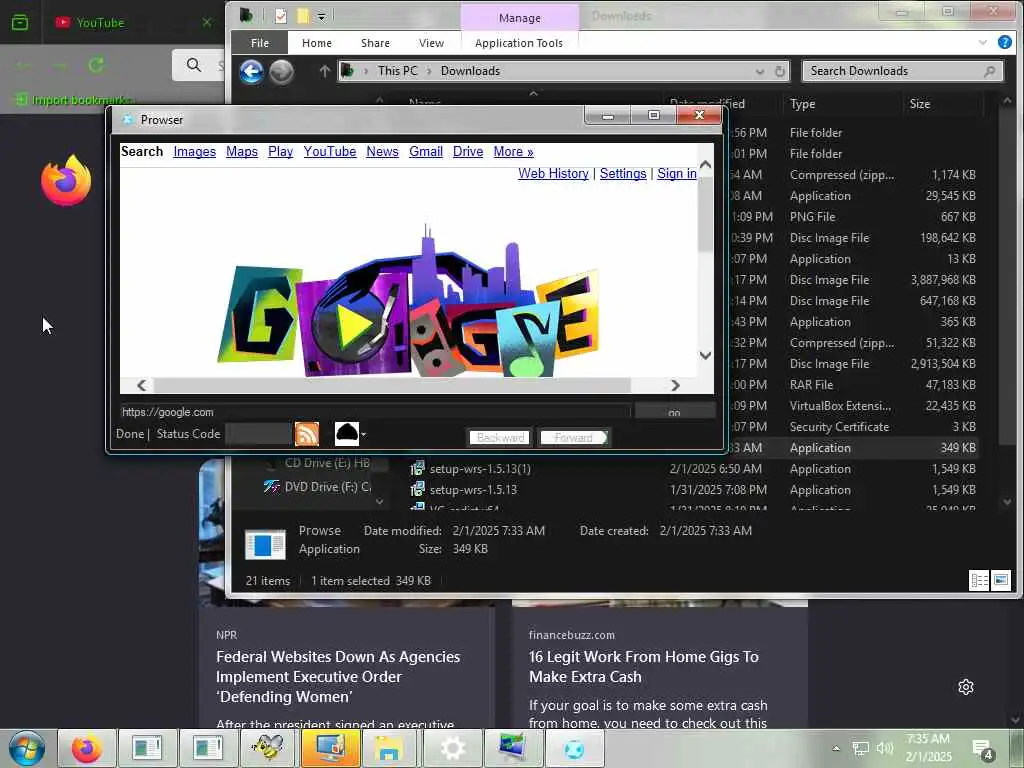
Task: Select the setup-wrs-1.5.13(1) file
Action: [480, 469]
